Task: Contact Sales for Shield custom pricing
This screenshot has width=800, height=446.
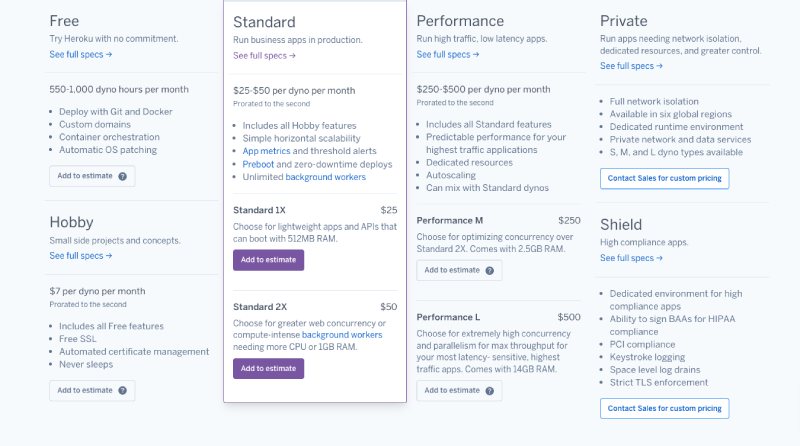Action: click(664, 409)
